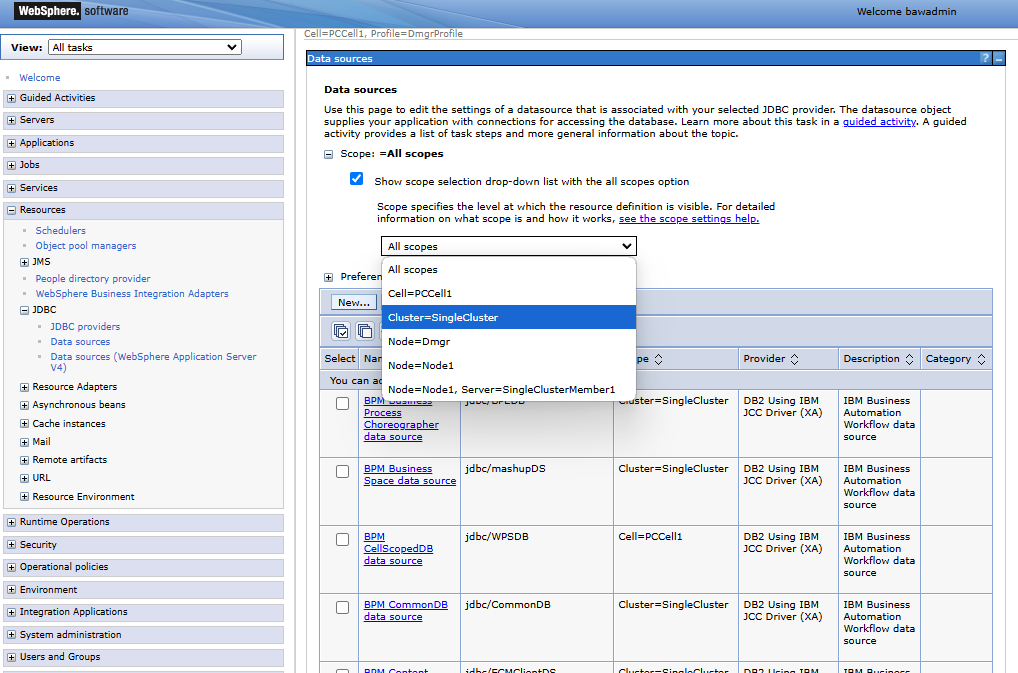Open the help question mark icon
Screen dimensions: 1018x673
(985, 58)
